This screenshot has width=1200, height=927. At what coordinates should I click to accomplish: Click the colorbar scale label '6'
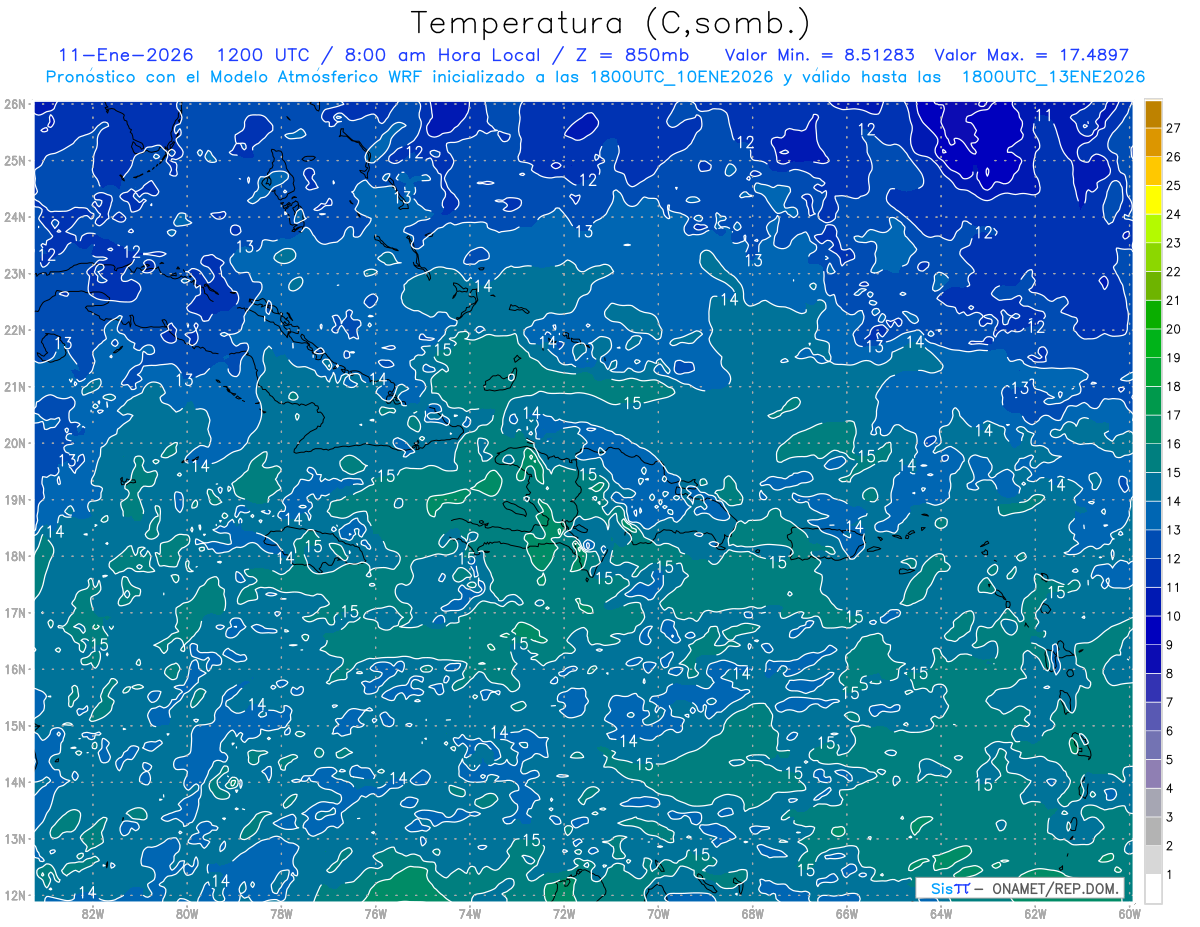[1170, 731]
